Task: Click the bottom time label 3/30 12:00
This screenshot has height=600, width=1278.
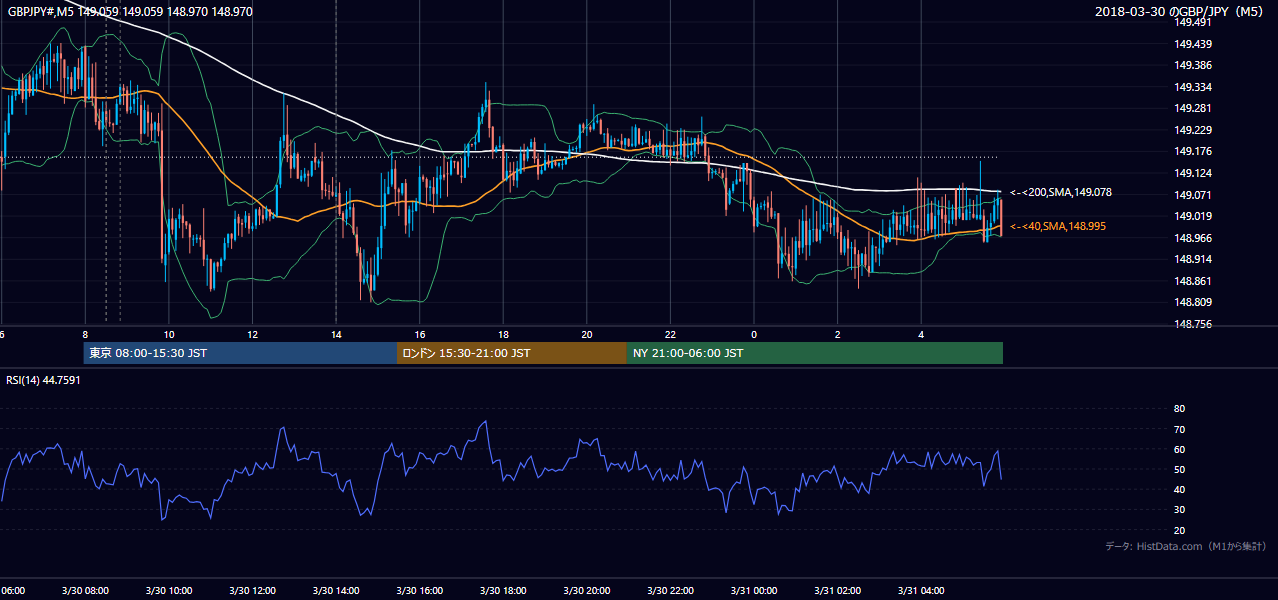Action: pyautogui.click(x=252, y=591)
